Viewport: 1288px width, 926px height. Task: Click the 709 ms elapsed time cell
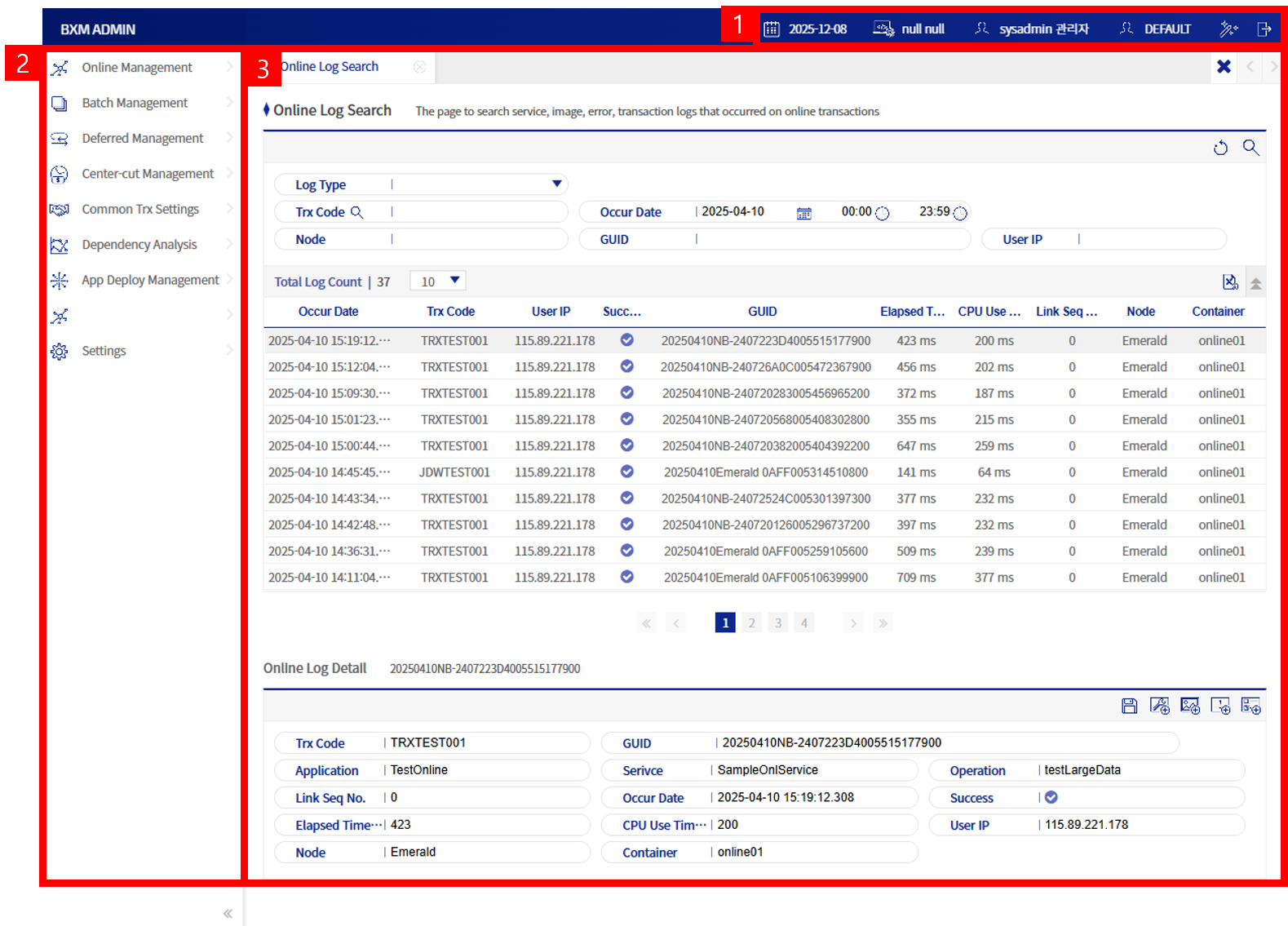pos(916,578)
